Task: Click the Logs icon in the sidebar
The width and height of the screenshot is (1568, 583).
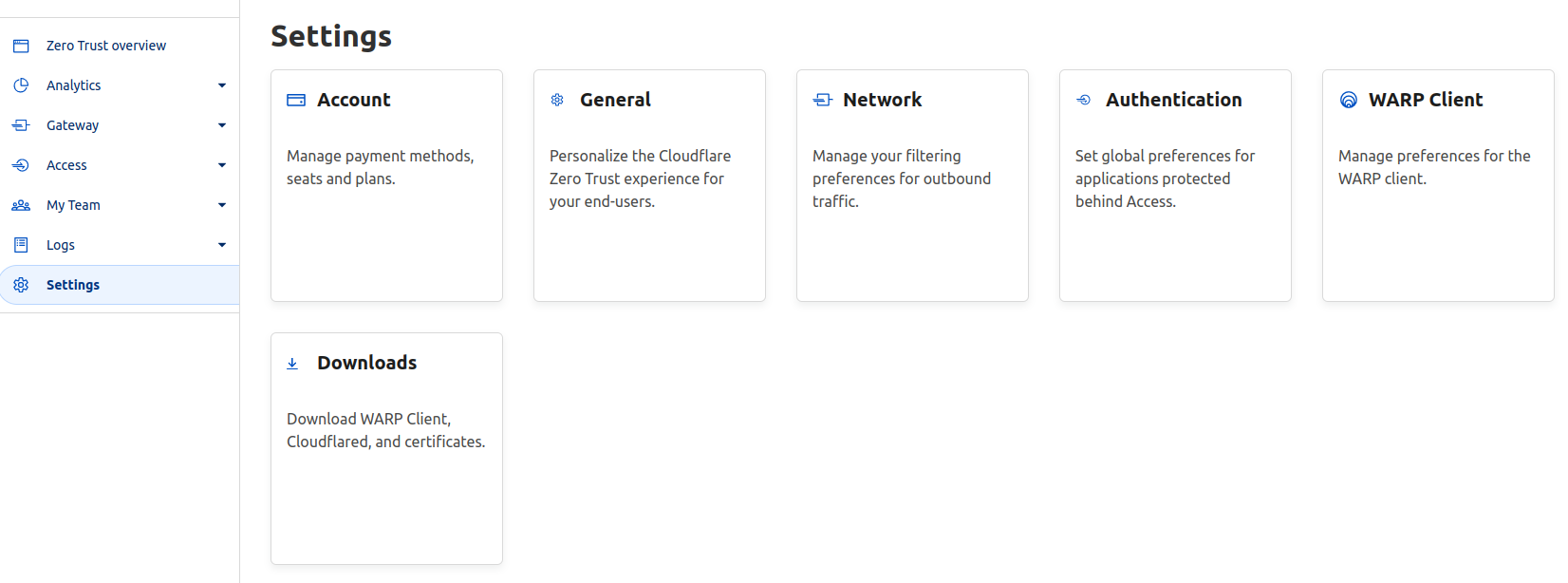Action: (x=20, y=244)
